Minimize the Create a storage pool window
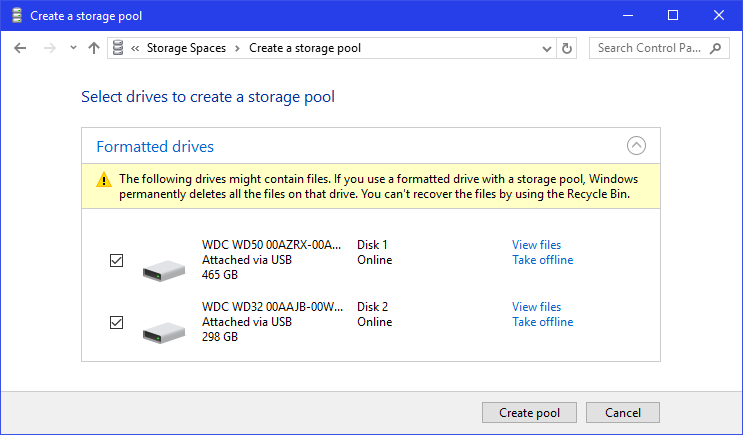Image resolution: width=743 pixels, height=435 pixels. click(x=628, y=16)
